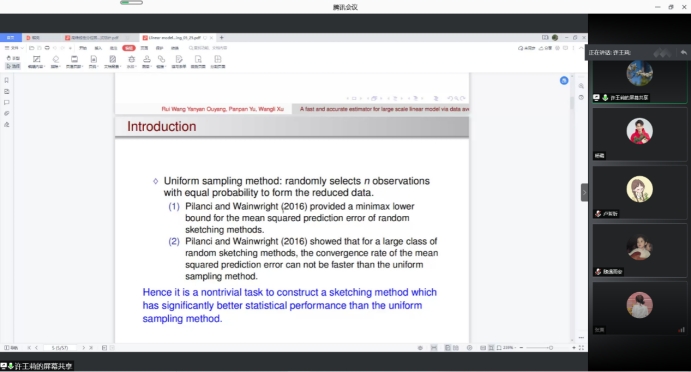The width and height of the screenshot is (691, 372).
Task: Expand the right side panel arrow
Action: click(584, 192)
